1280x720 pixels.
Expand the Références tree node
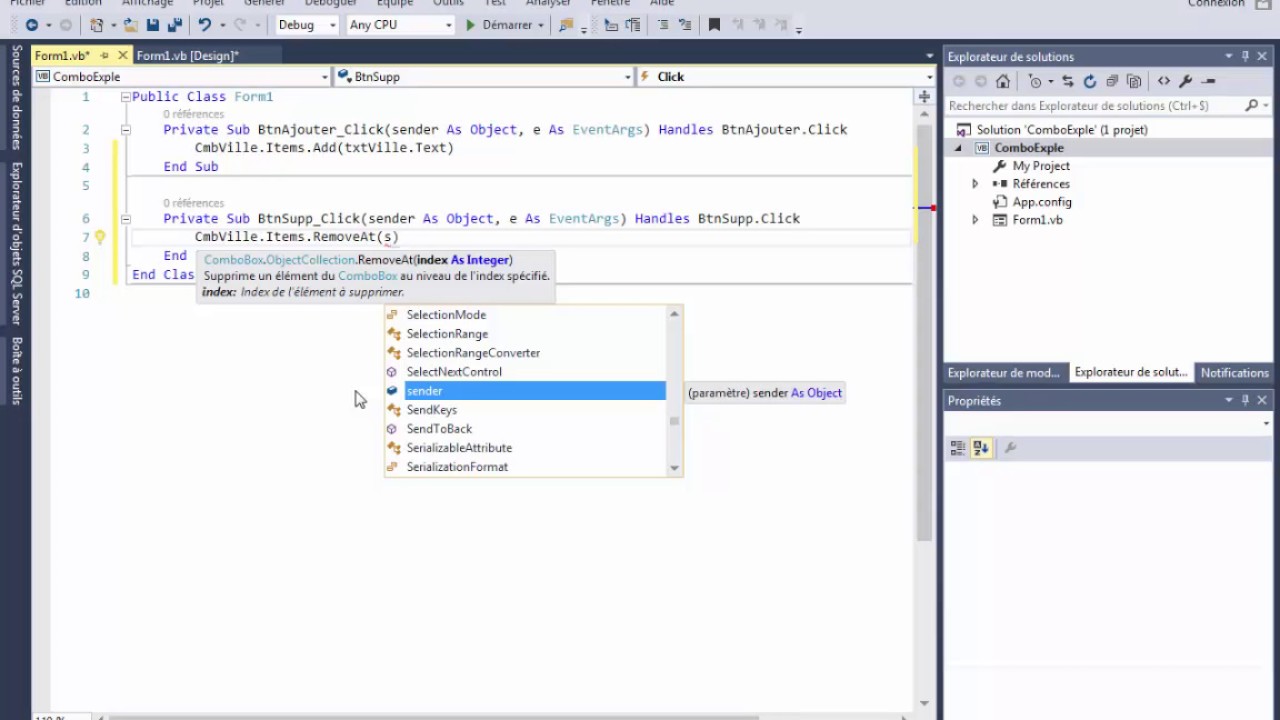click(975, 184)
